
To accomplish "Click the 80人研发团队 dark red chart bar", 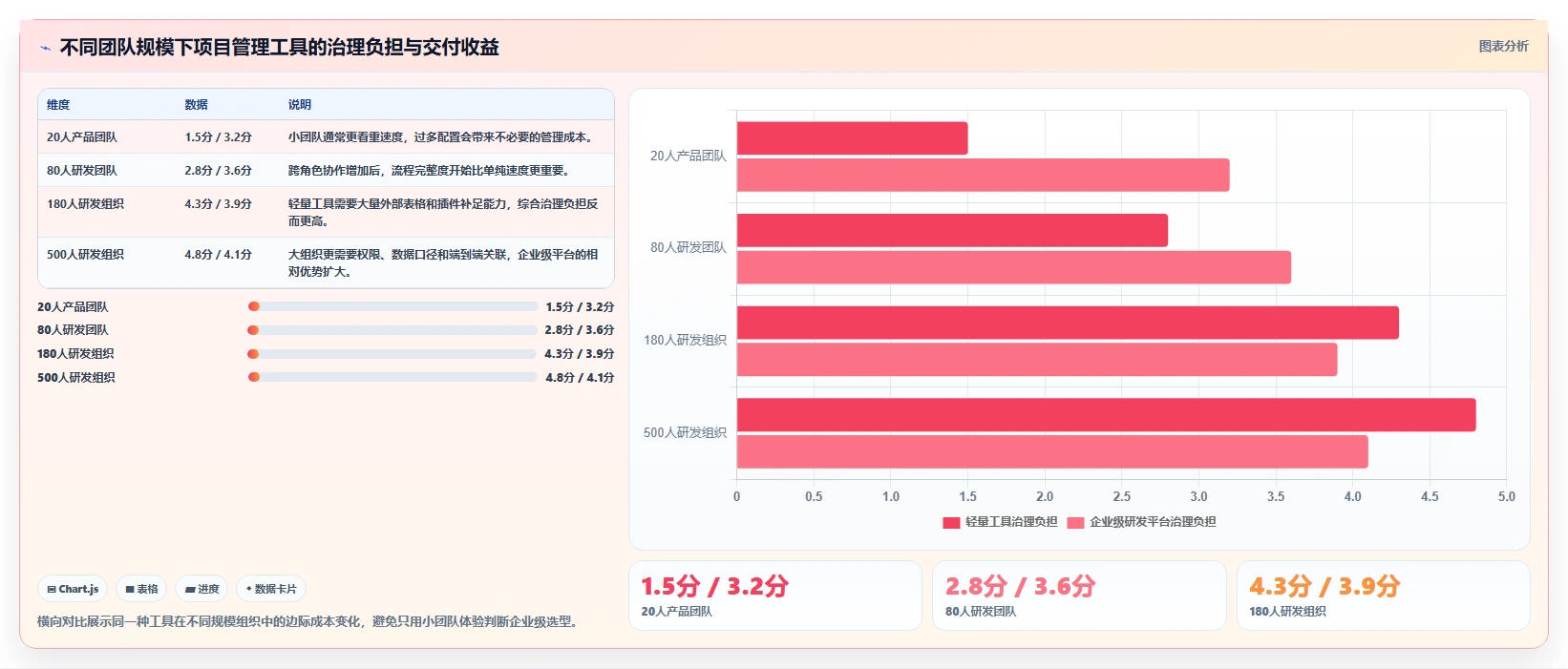I will tap(952, 230).
